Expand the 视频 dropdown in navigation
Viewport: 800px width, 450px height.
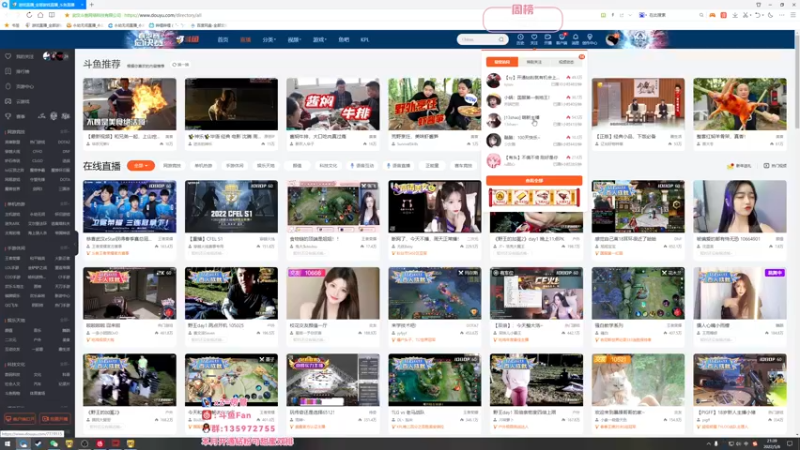pos(294,39)
